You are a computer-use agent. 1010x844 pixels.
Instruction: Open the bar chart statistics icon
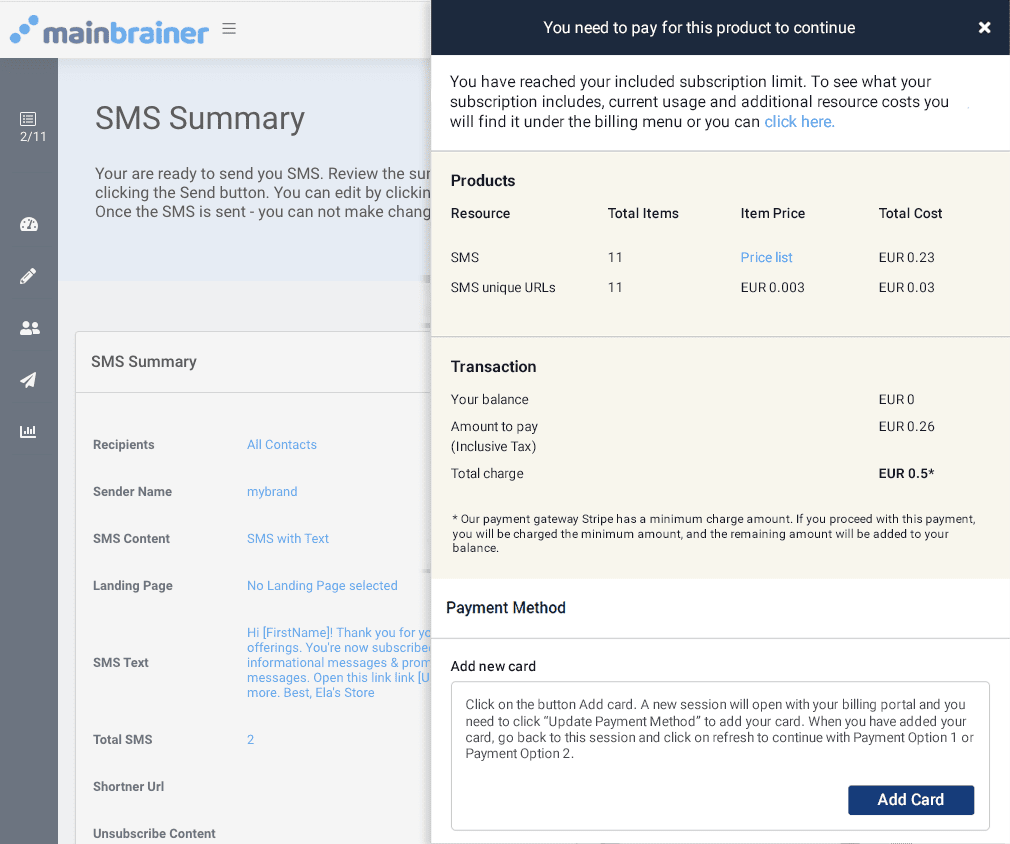pyautogui.click(x=29, y=432)
